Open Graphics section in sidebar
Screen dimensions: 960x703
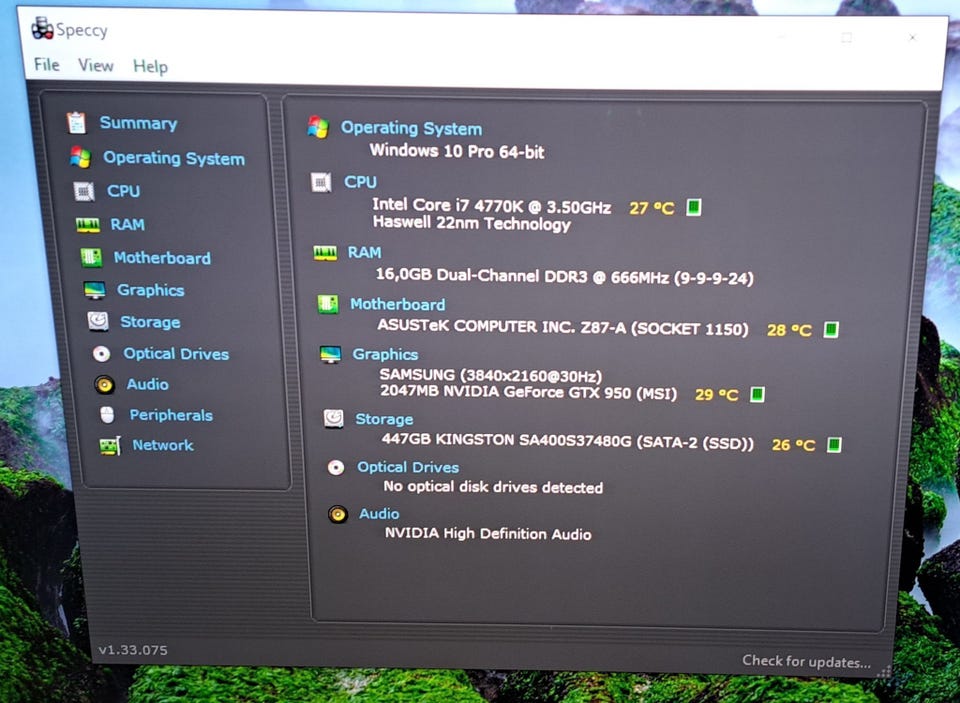click(x=151, y=290)
